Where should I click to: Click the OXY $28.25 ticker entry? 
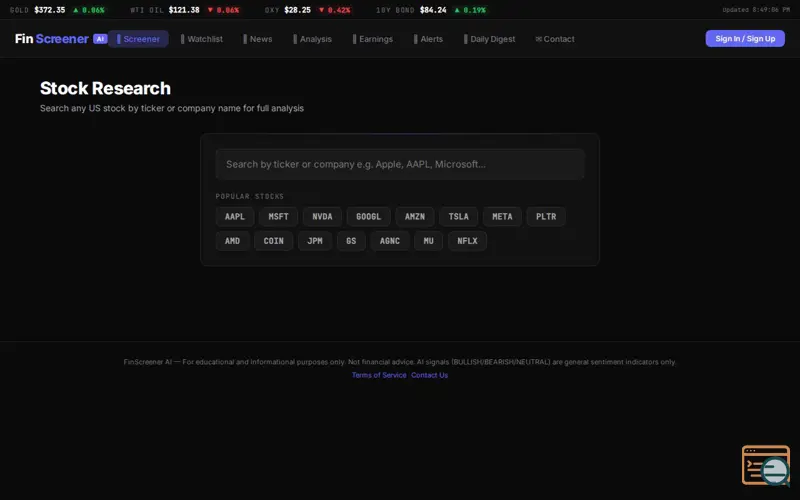[x=308, y=10]
